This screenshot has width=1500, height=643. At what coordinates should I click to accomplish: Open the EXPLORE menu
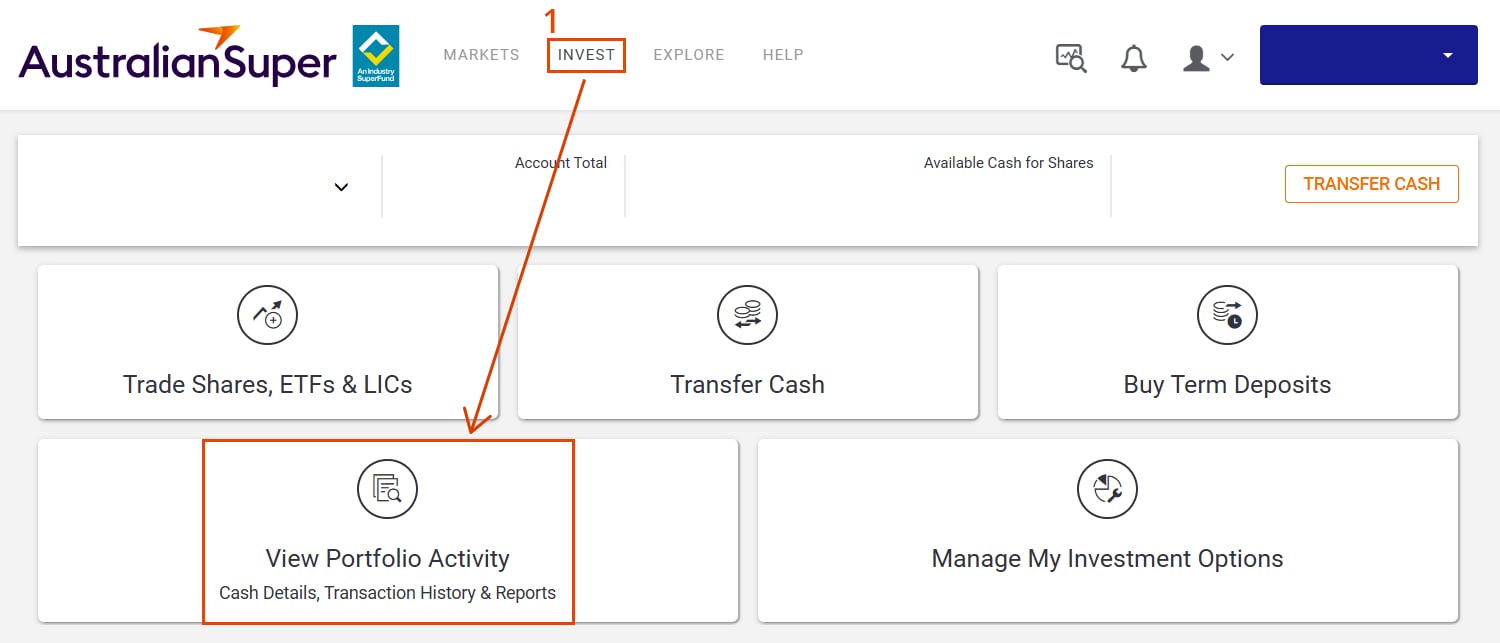click(x=689, y=55)
